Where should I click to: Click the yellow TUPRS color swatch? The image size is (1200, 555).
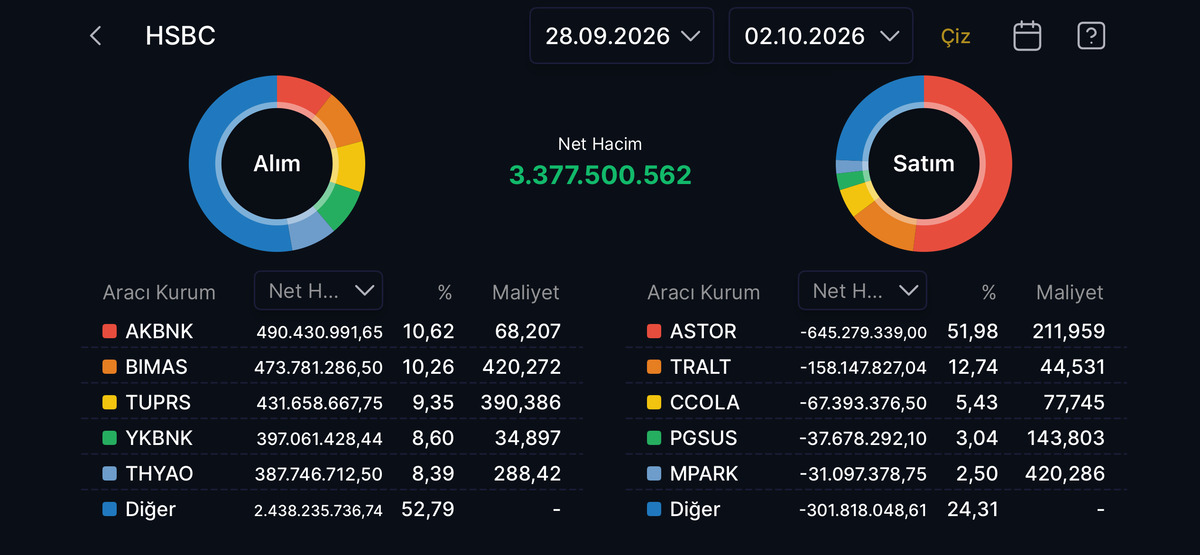pos(109,402)
